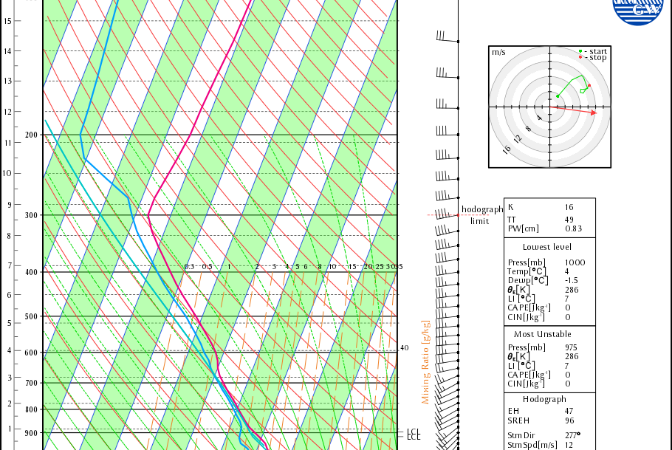Click the StmDir value 277°
The image size is (672, 450).
[x=575, y=435]
